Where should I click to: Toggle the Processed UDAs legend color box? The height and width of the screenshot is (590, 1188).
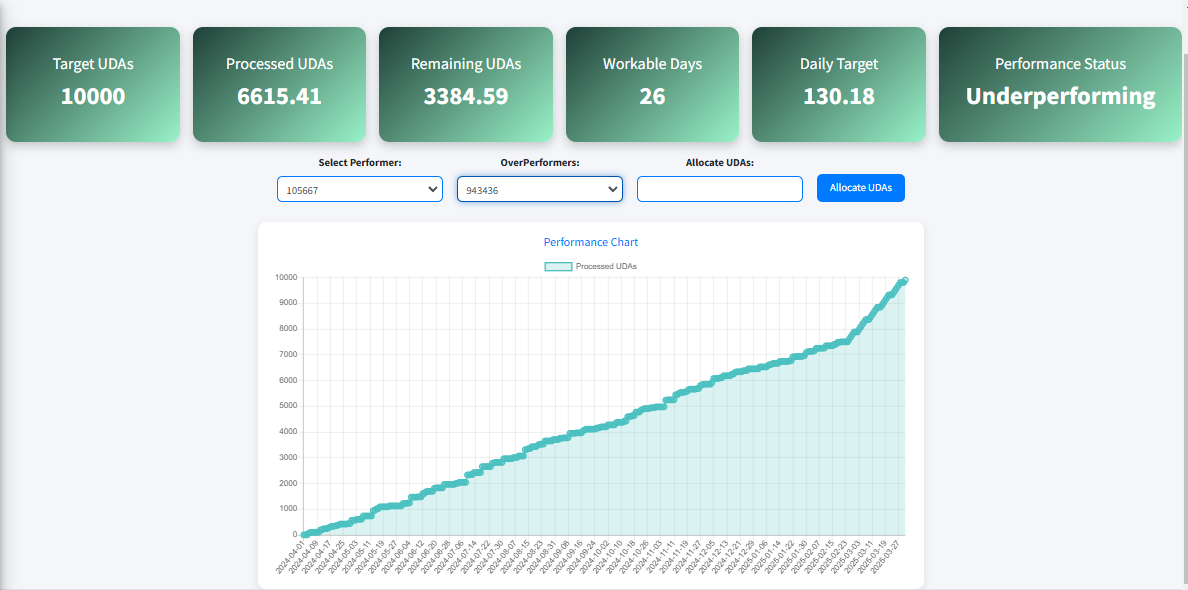(558, 267)
